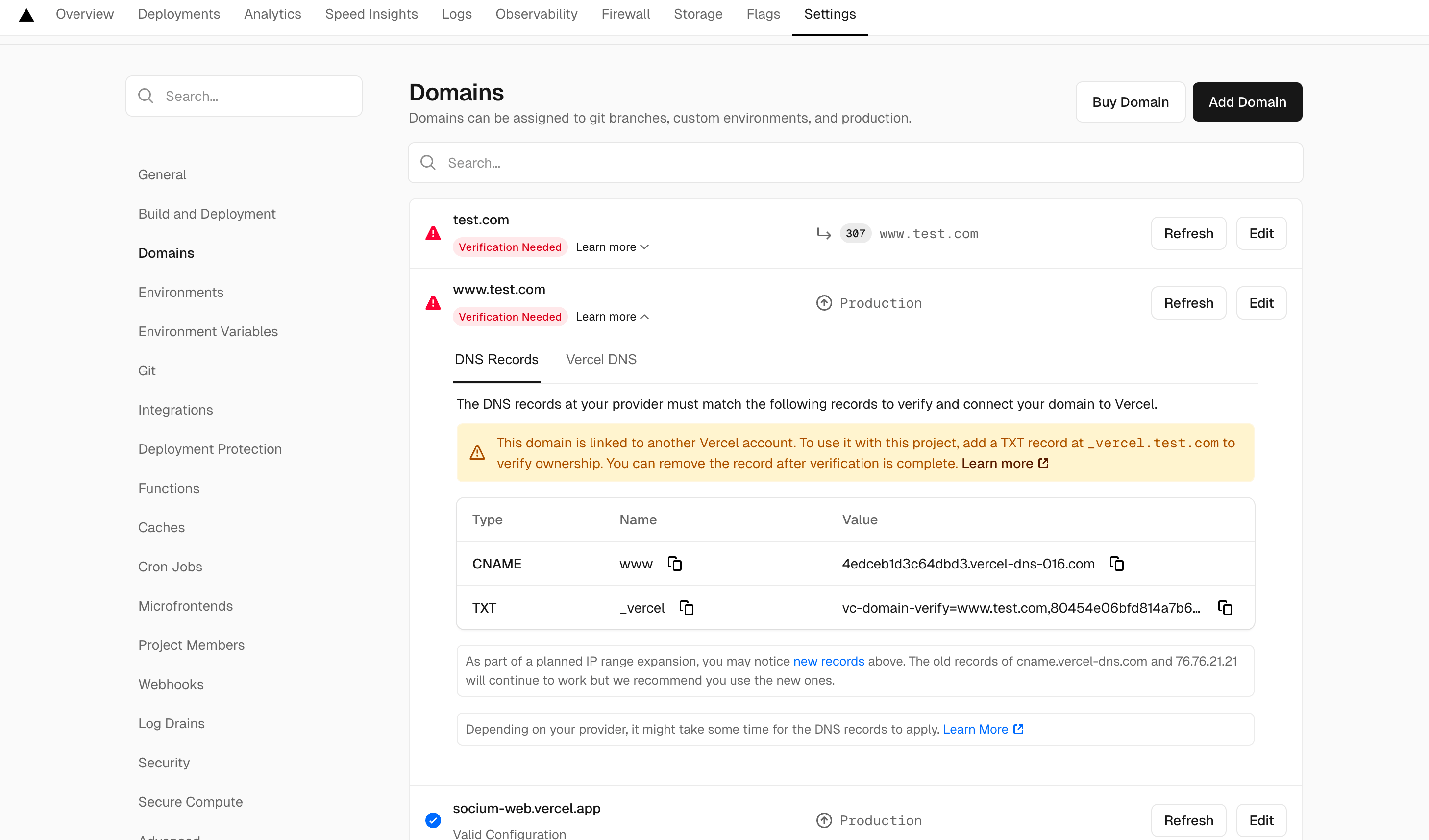Copy the TXT name '_vercel'
The height and width of the screenshot is (840, 1429).
coord(686,607)
